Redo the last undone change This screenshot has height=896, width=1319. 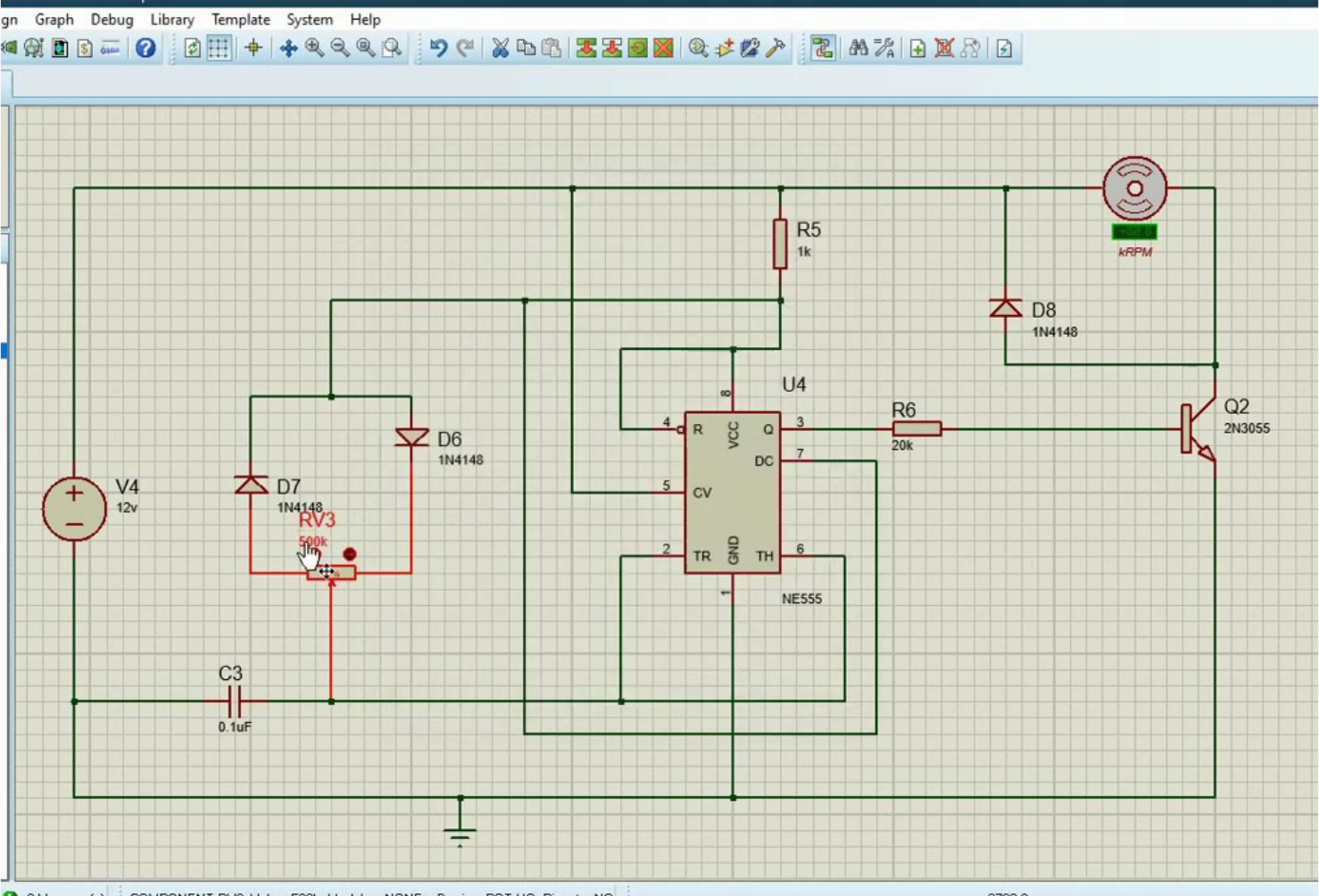[x=465, y=48]
